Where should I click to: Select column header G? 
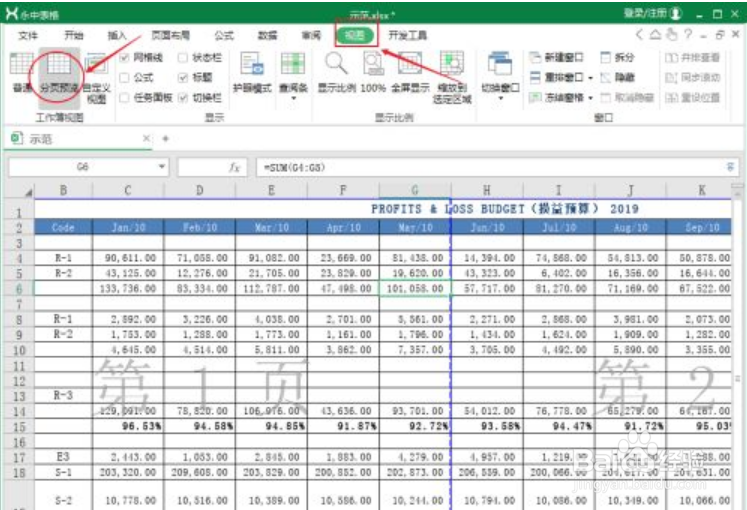pyautogui.click(x=415, y=190)
